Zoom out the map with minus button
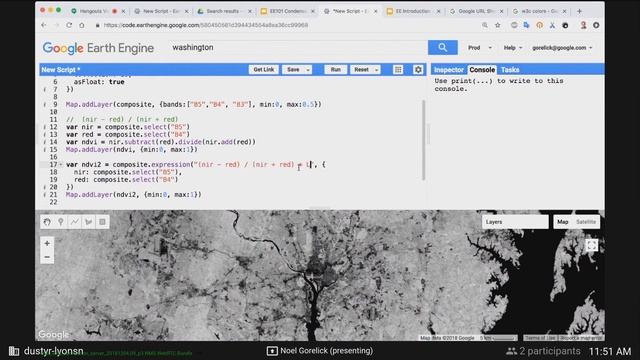 click(47, 257)
